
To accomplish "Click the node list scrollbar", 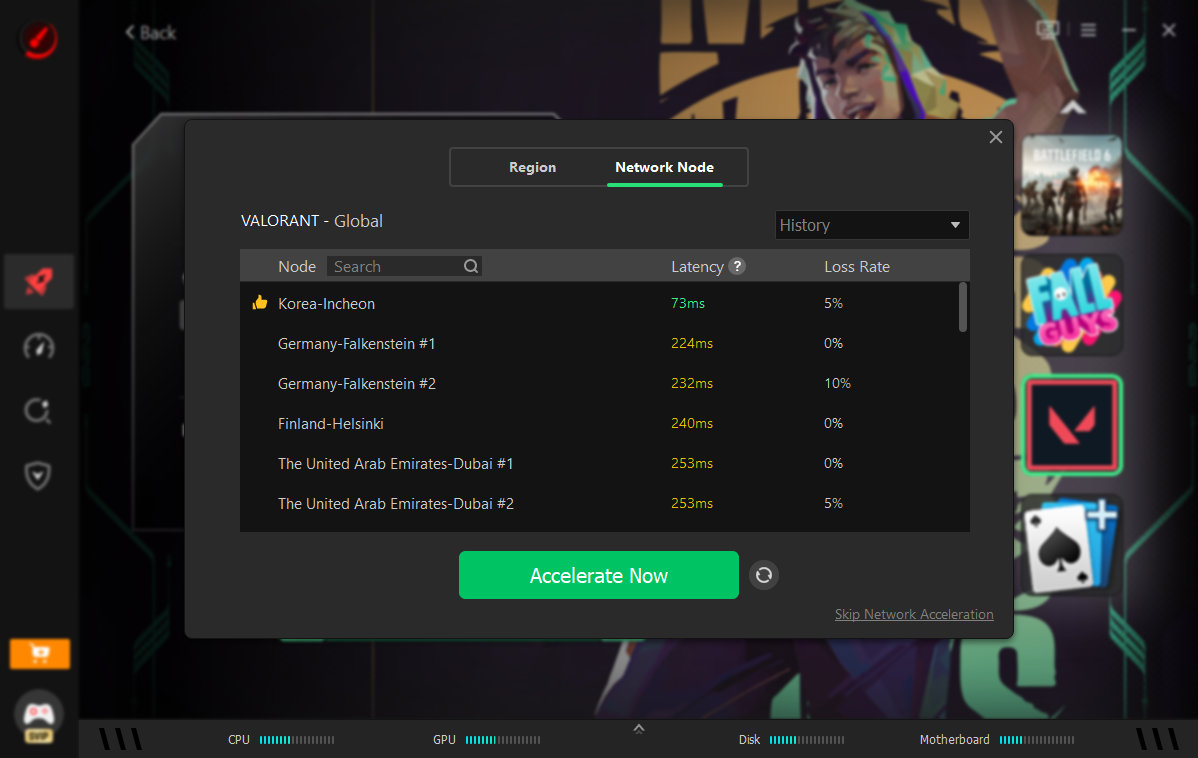I will [963, 307].
